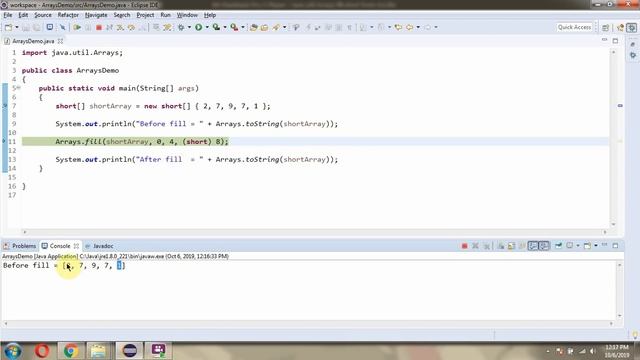Click the Windows Start button

click(13, 351)
